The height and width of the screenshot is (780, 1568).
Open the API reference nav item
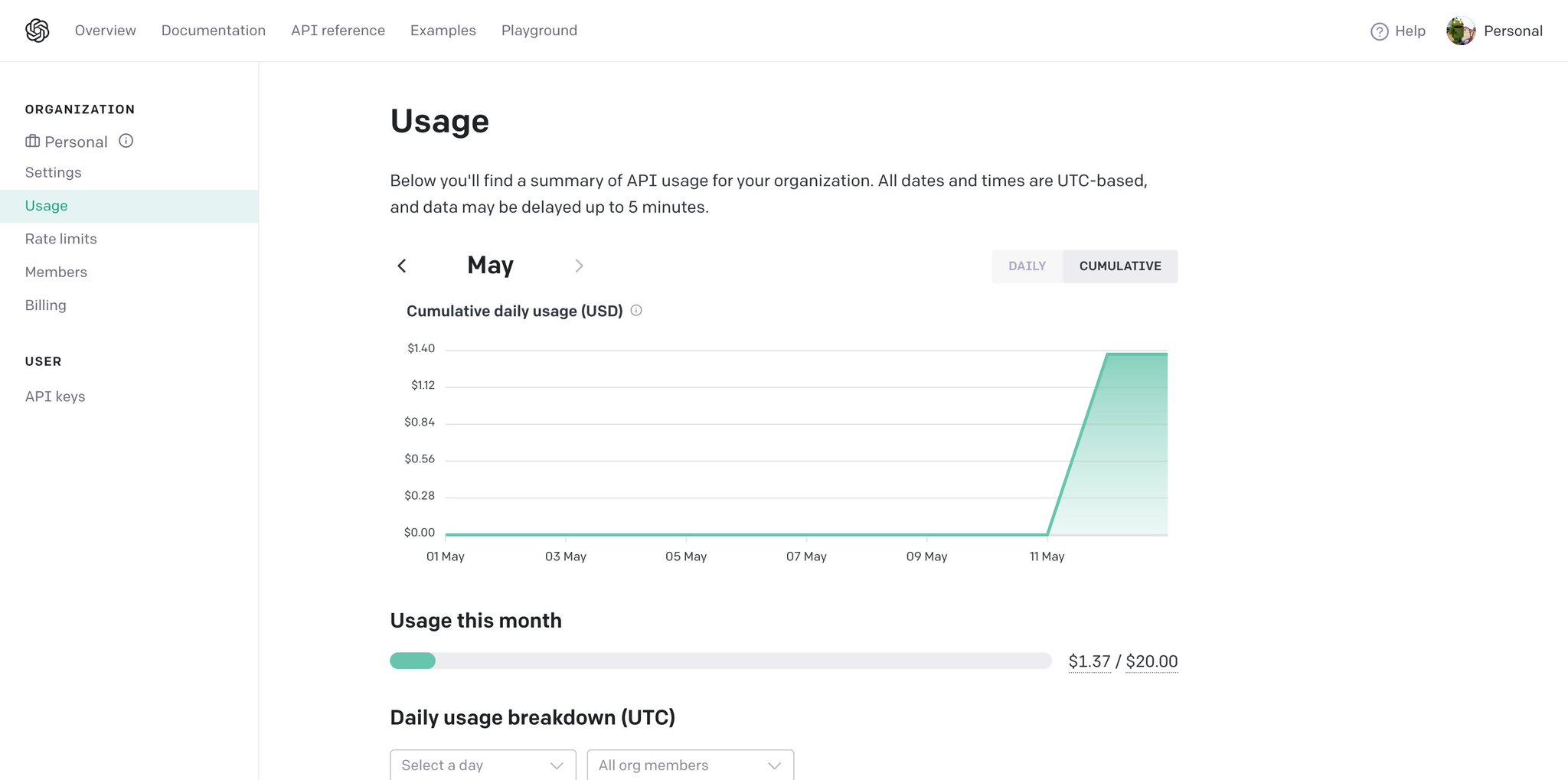coord(338,31)
